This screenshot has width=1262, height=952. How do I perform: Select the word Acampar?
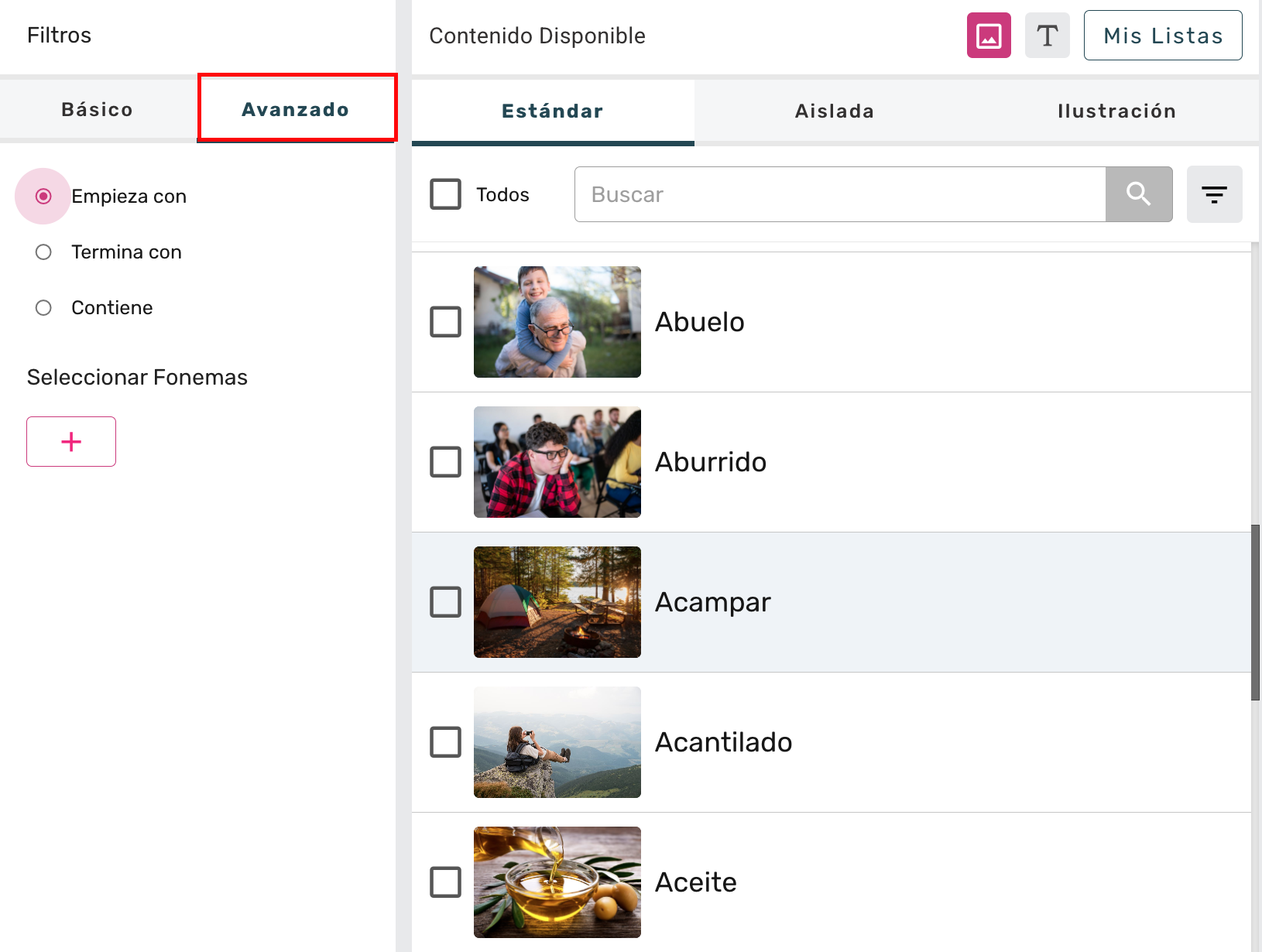713,602
